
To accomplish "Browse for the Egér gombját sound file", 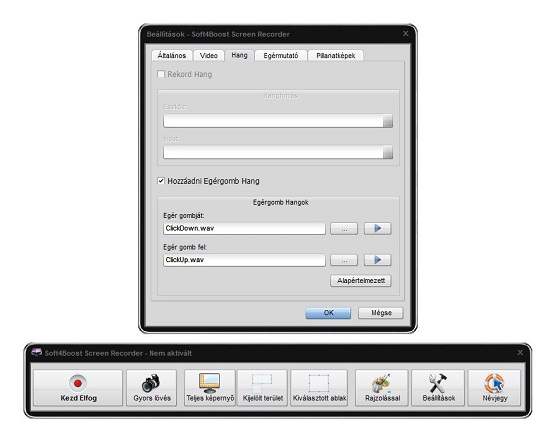I will (344, 228).
